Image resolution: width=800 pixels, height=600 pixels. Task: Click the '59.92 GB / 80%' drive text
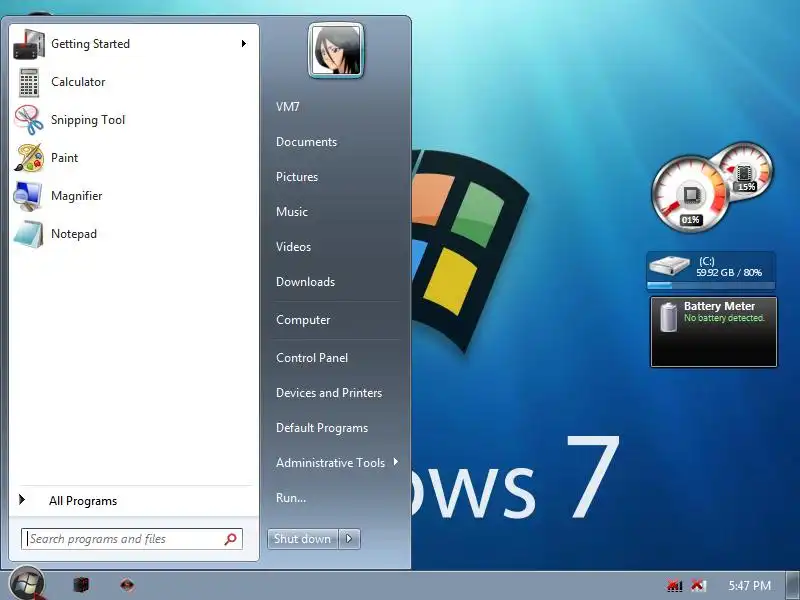[x=729, y=272]
